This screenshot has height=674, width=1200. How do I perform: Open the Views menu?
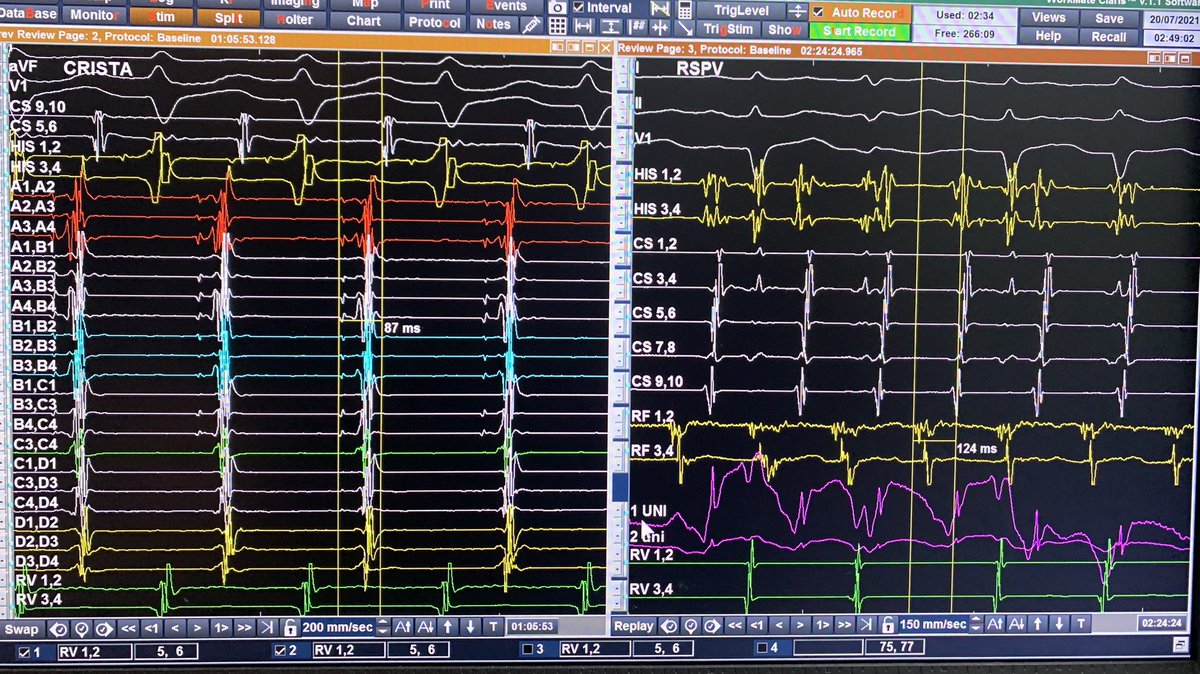click(x=1048, y=18)
